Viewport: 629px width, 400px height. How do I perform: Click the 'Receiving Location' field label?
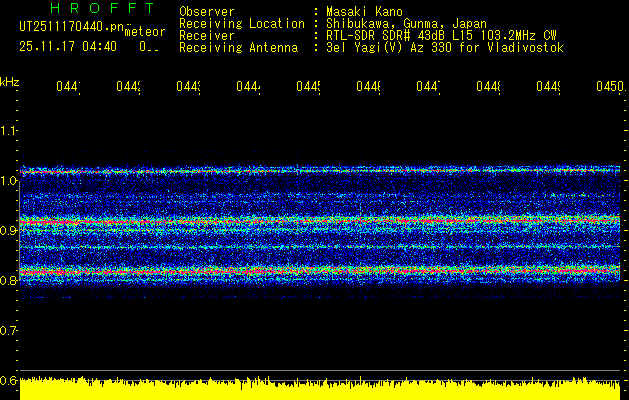coord(241,23)
